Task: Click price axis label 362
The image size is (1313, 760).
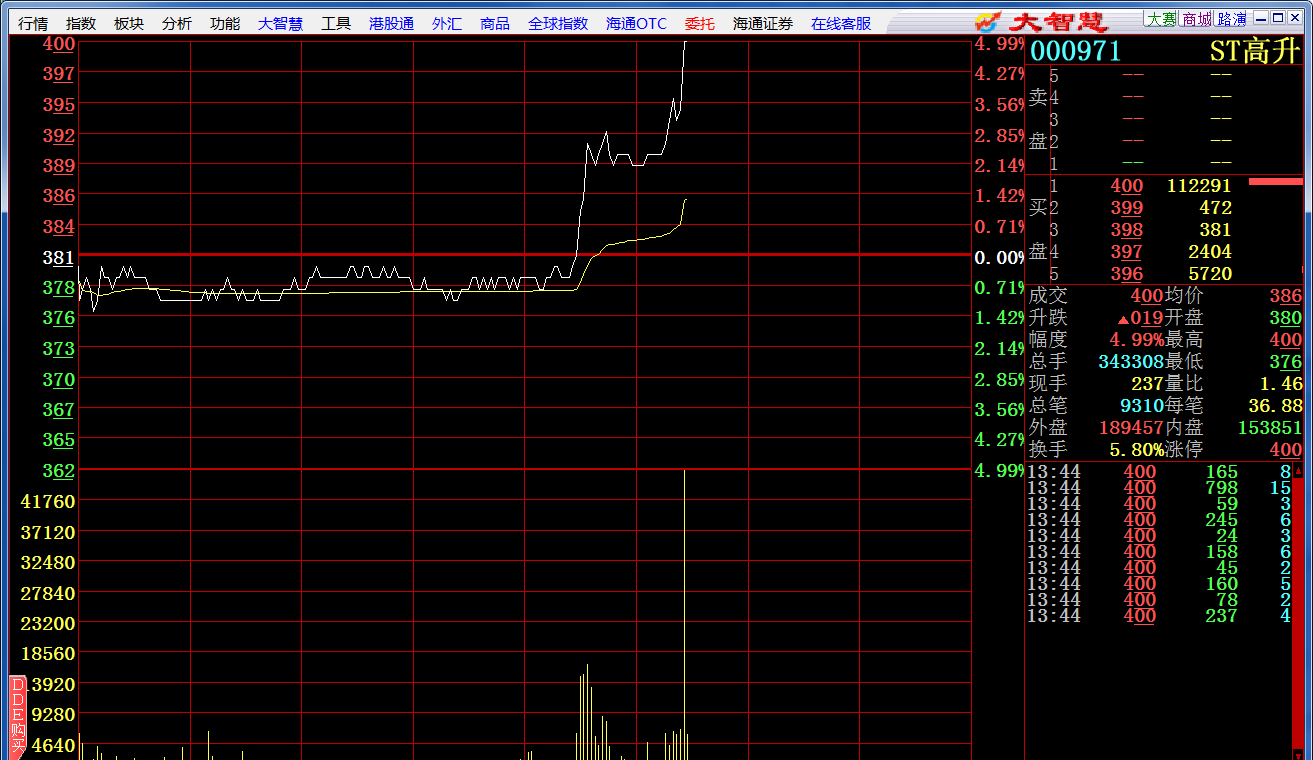Action: pyautogui.click(x=58, y=470)
